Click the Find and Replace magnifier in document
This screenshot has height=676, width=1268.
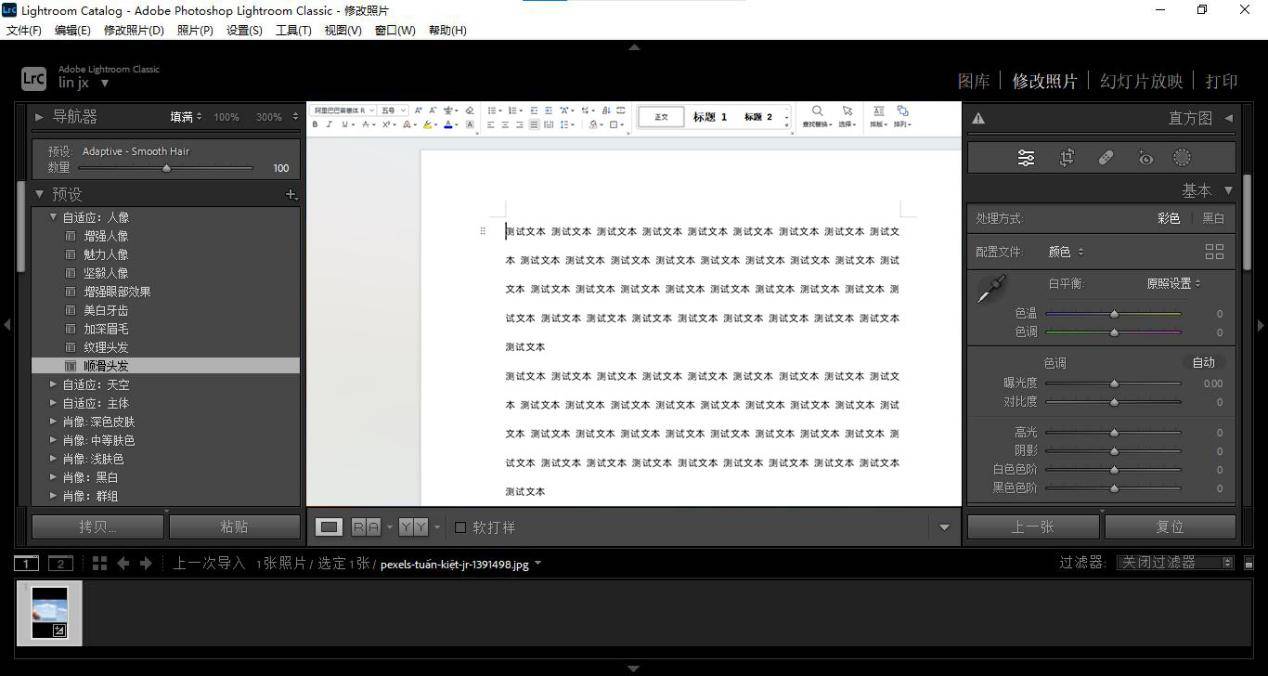pos(817,111)
